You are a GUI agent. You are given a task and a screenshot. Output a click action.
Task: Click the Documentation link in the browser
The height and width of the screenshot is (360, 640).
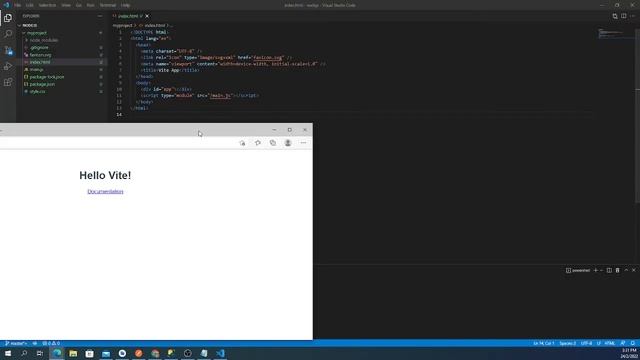[105, 191]
